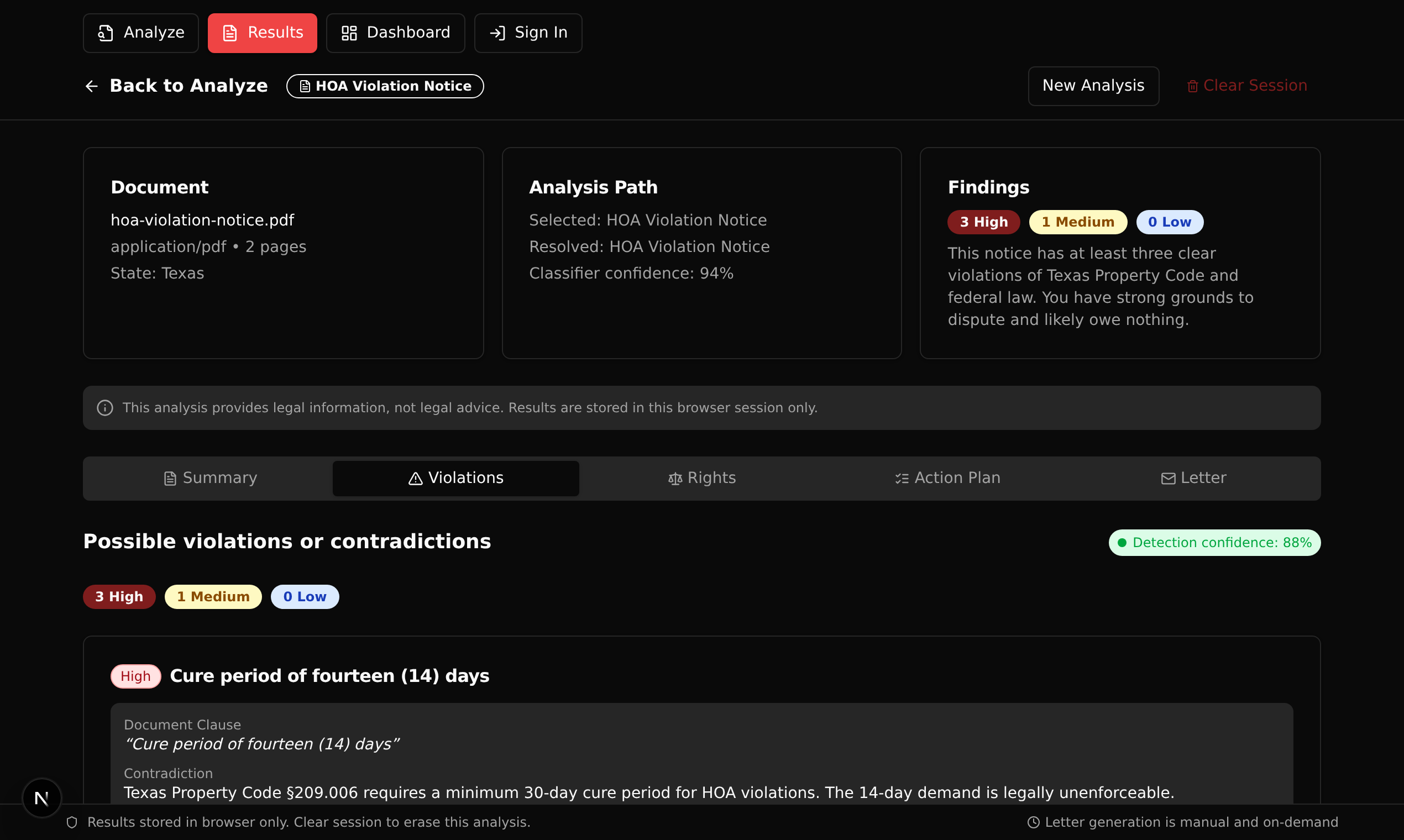This screenshot has width=1404, height=840.
Task: Open the Action Plan tab
Action: pyautogui.click(x=947, y=478)
